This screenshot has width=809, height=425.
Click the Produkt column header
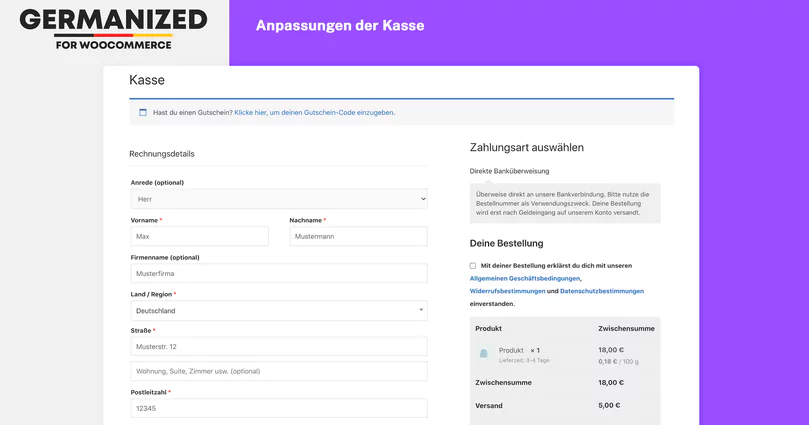click(489, 329)
